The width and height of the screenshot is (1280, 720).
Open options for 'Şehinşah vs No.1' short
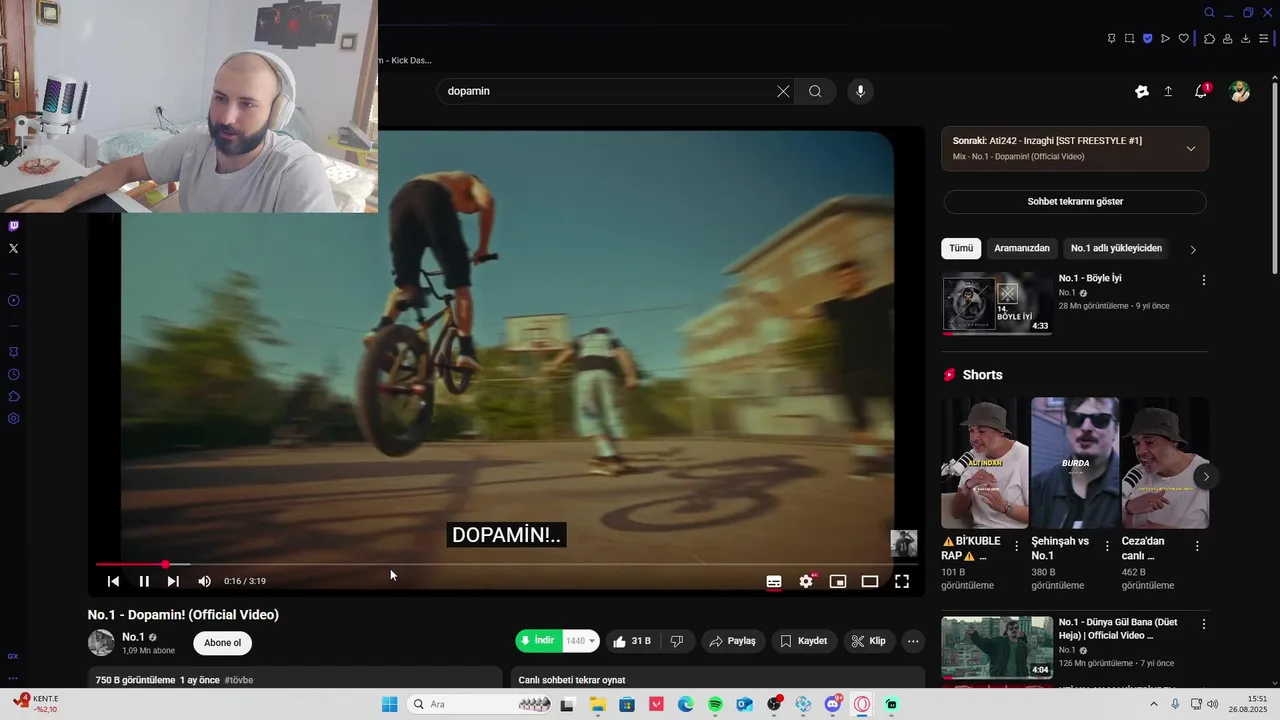click(1107, 546)
